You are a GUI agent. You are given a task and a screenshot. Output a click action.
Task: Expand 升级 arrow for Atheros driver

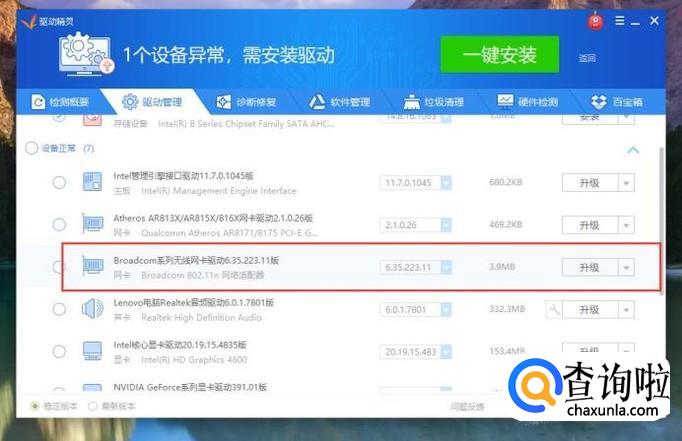pos(626,225)
